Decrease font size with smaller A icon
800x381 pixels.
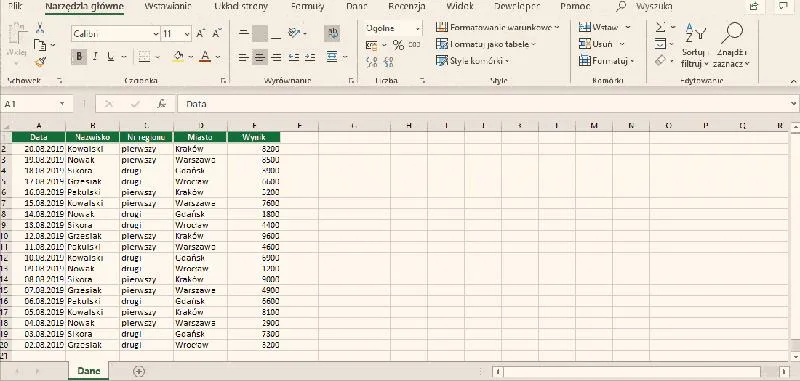coord(216,34)
